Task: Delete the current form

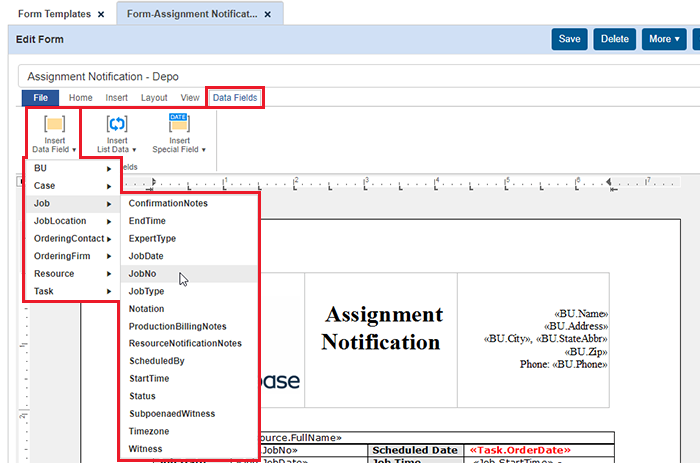Action: click(614, 39)
